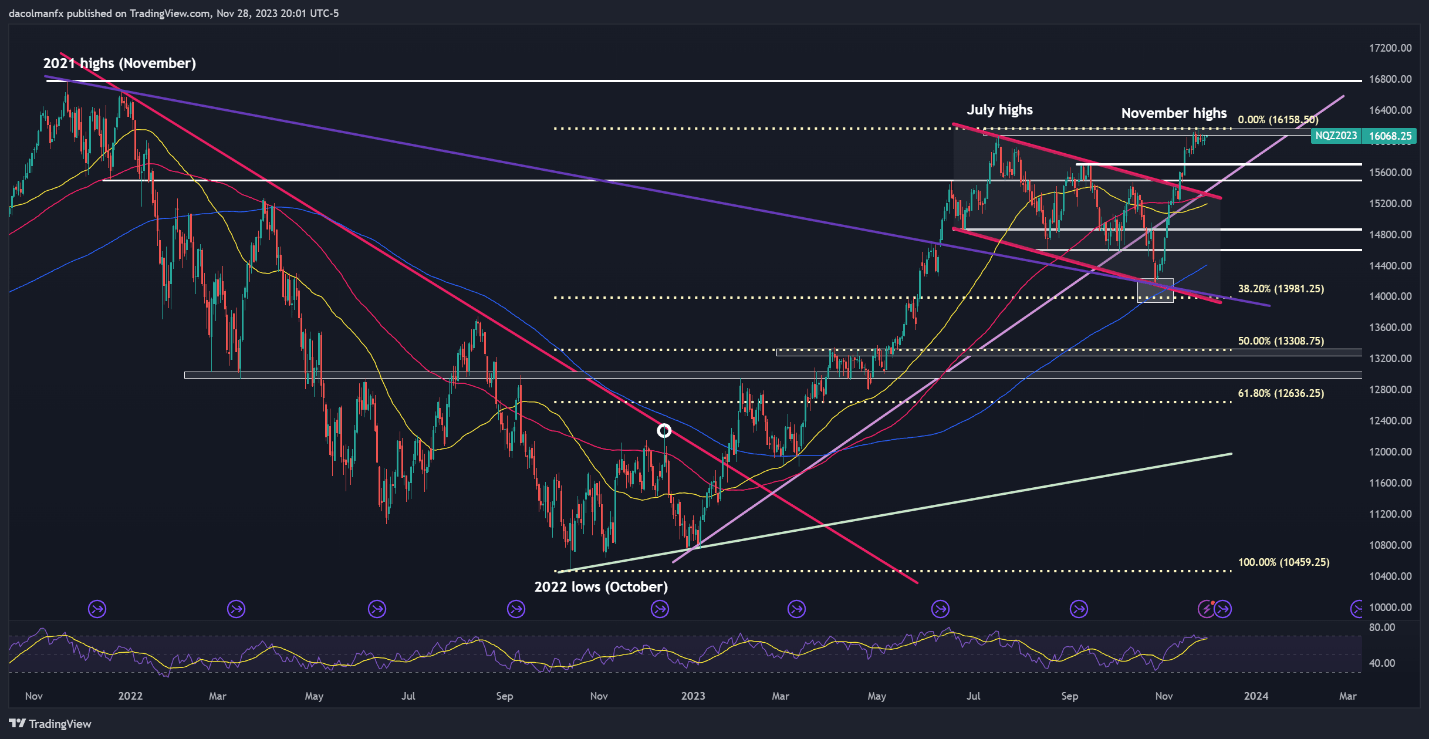Screen dimensions: 1429x739
Task: Select the white circle marker on the chart
Action: coord(664,431)
